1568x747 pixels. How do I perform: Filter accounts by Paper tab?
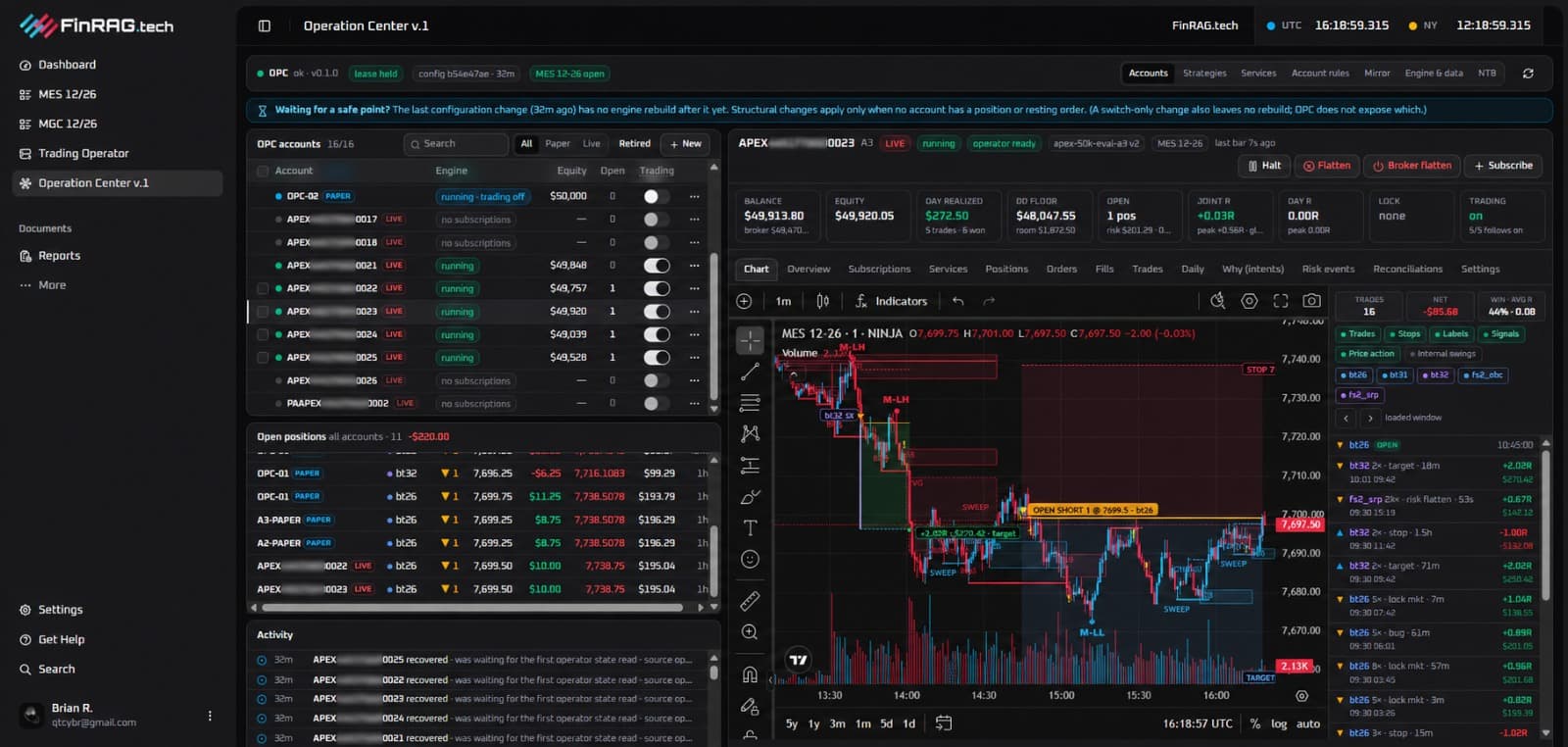(558, 144)
